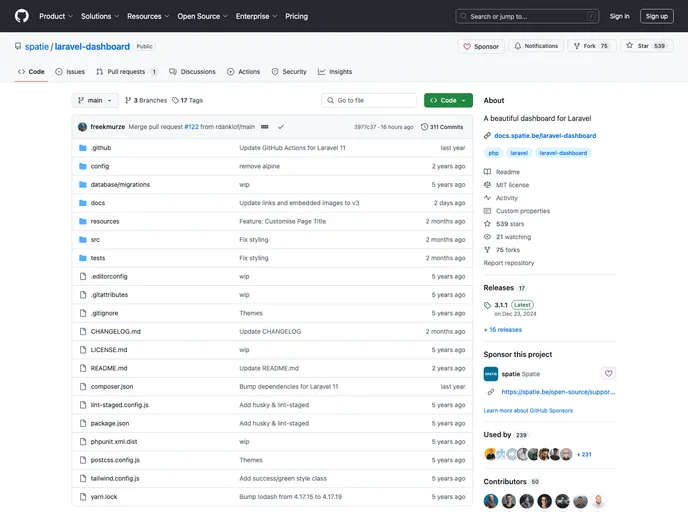688x512 pixels.
Task: Star the repository
Action: click(x=646, y=46)
